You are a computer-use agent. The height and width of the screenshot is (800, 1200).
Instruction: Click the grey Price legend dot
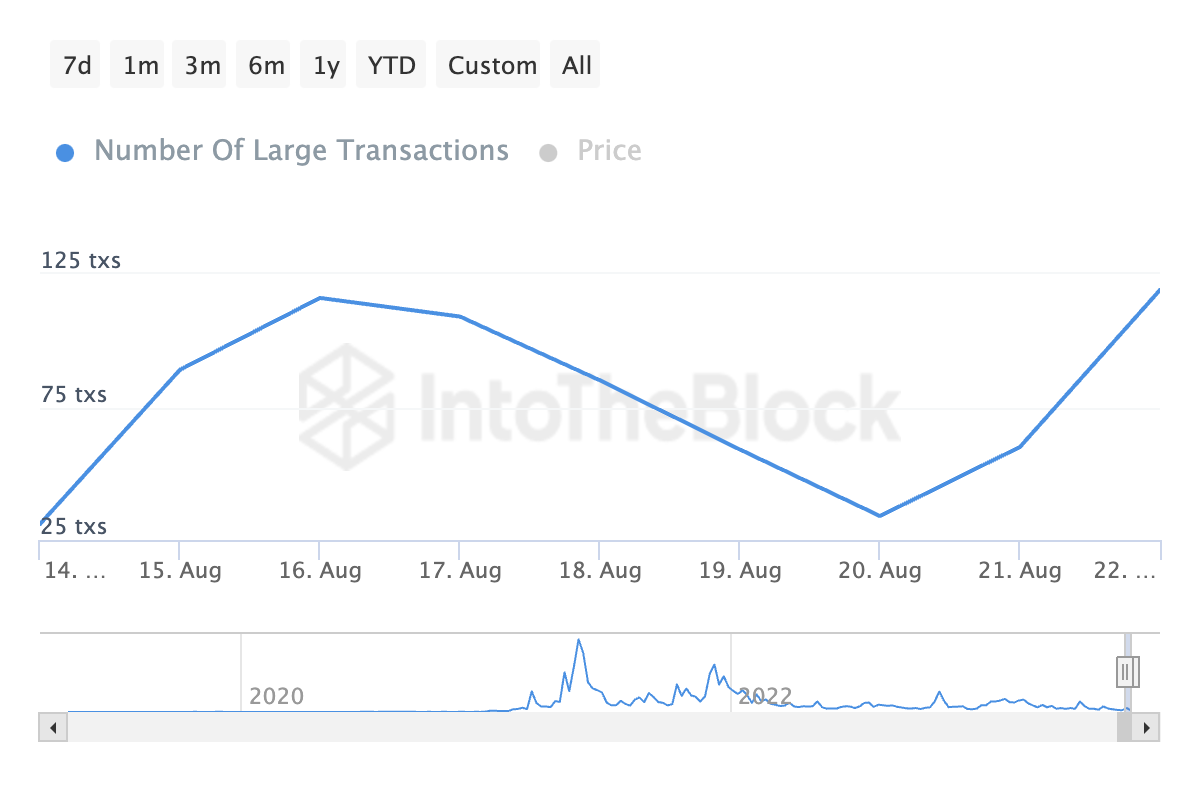547,153
